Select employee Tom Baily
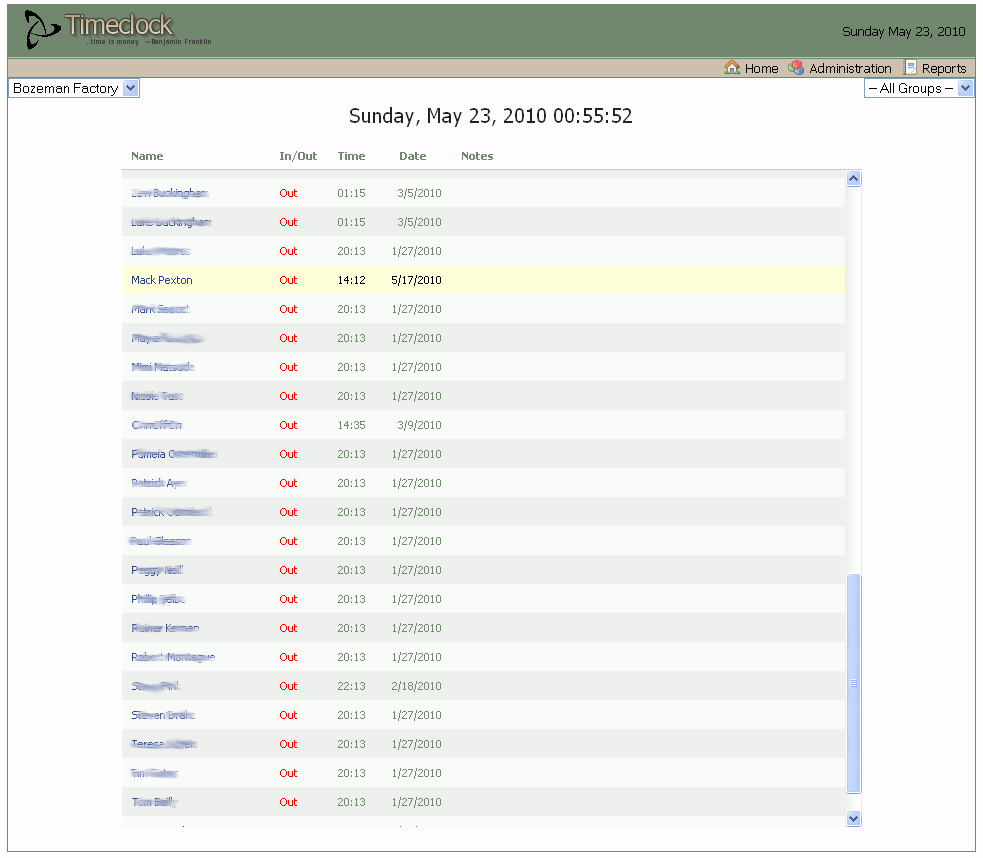Viewport: 983px width, 858px height. [155, 802]
